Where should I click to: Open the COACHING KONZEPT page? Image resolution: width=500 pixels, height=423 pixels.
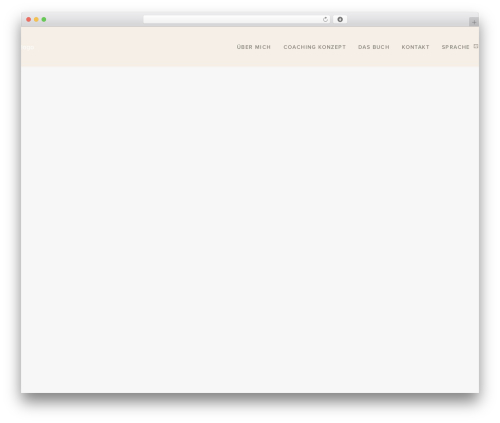click(x=314, y=47)
